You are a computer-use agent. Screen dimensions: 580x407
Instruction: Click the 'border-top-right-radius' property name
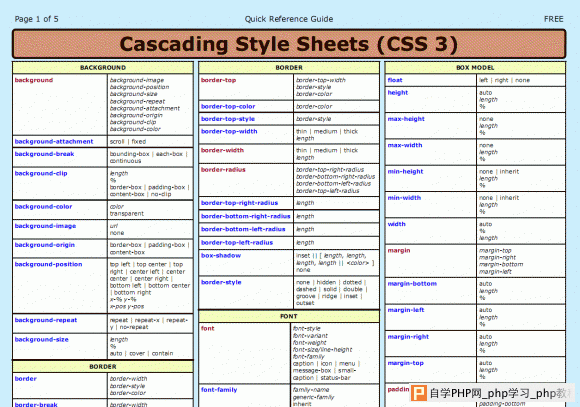click(x=239, y=203)
